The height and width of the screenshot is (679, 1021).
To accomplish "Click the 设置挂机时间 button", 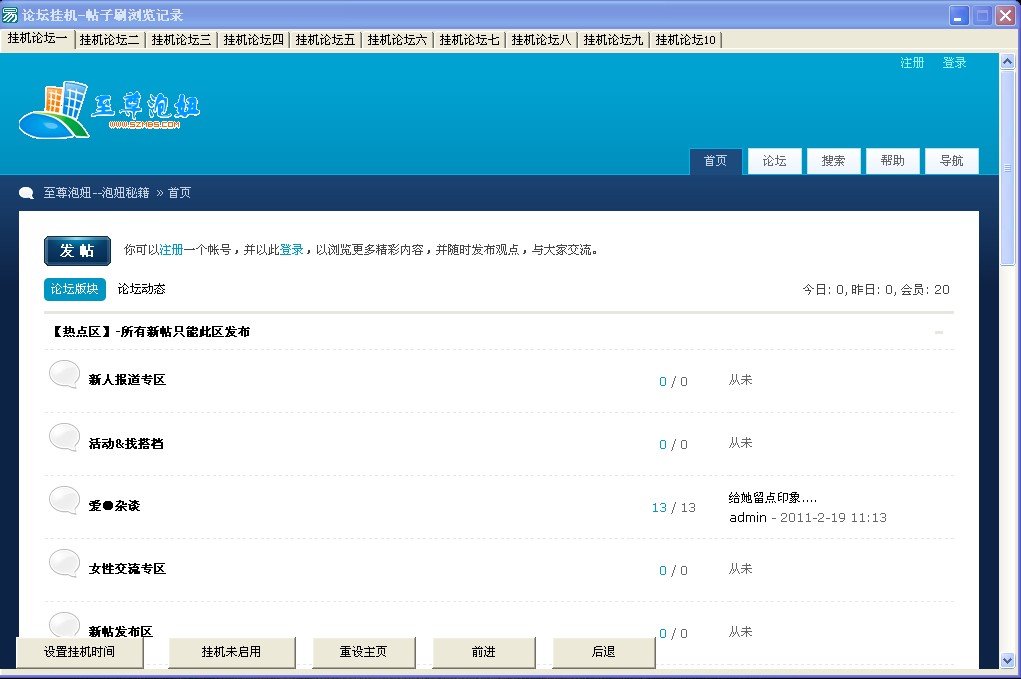I will pyautogui.click(x=80, y=652).
